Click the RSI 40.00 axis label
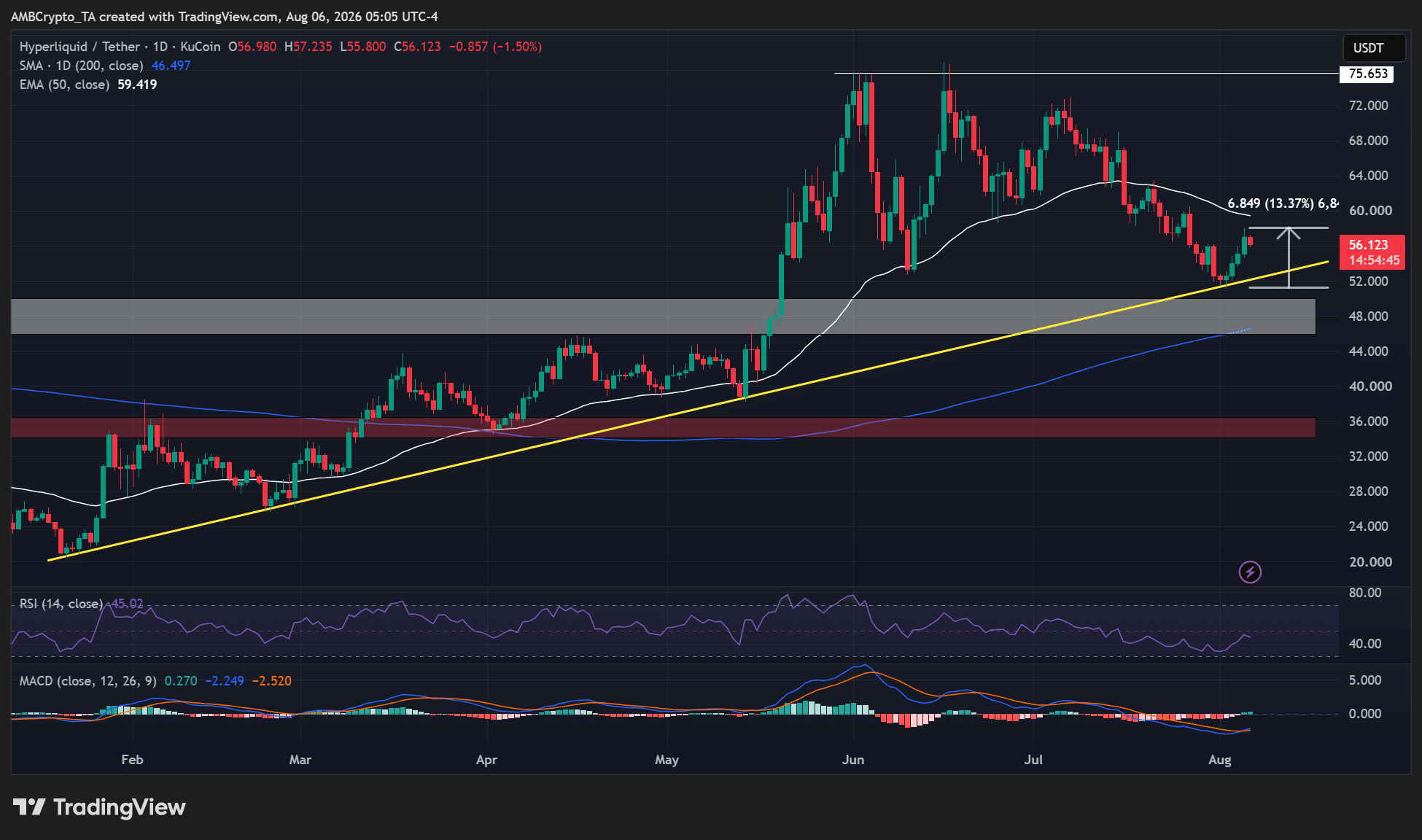The width and height of the screenshot is (1422, 840). coord(1365,644)
